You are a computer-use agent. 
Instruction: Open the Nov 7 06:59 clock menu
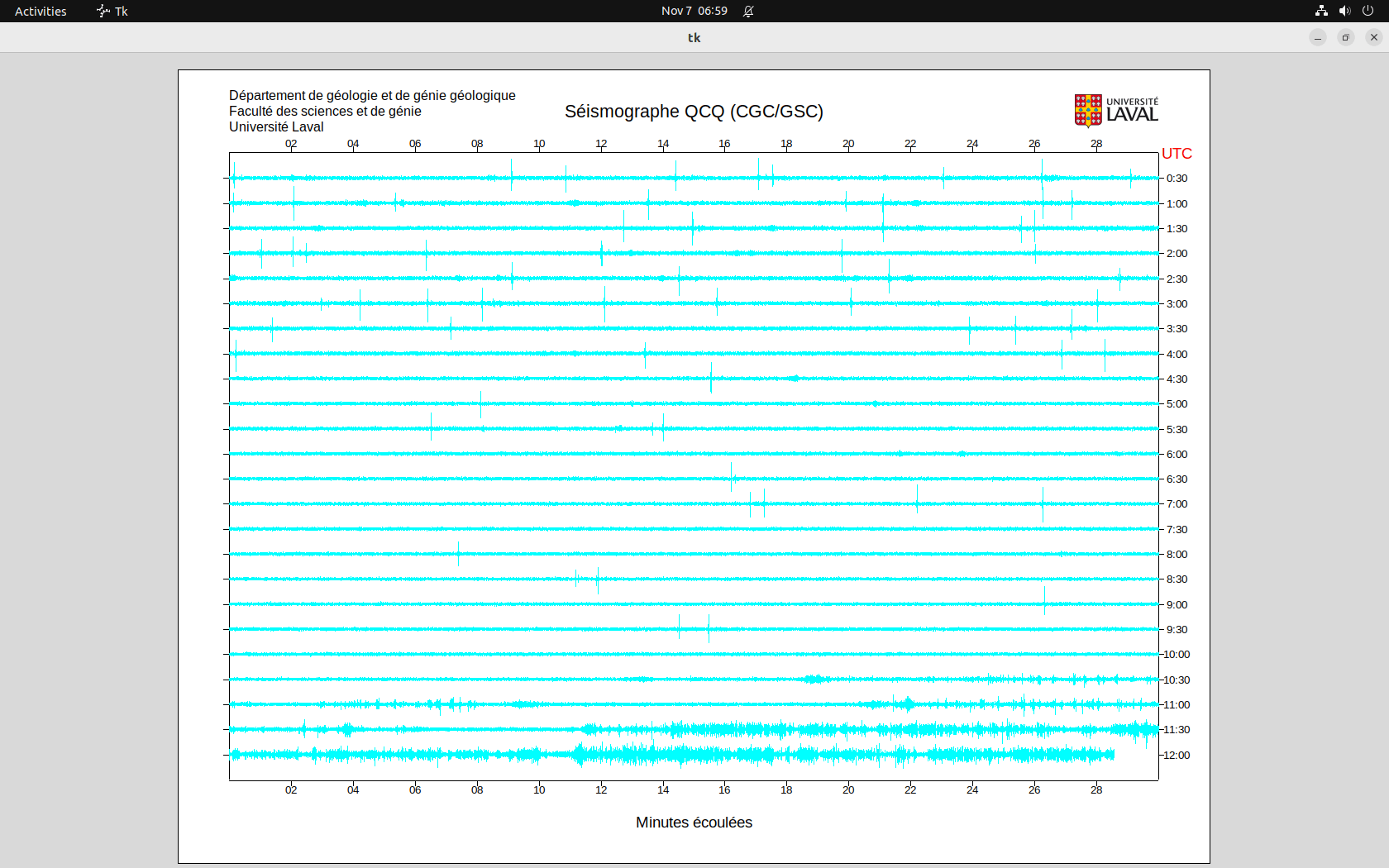[x=694, y=11]
